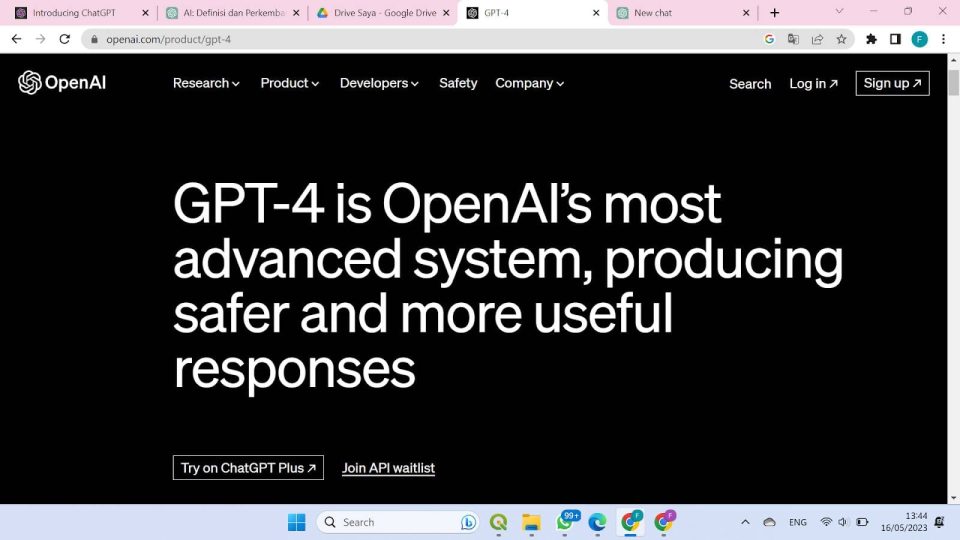Go to the Safety page
The image size is (960, 540).
[458, 83]
